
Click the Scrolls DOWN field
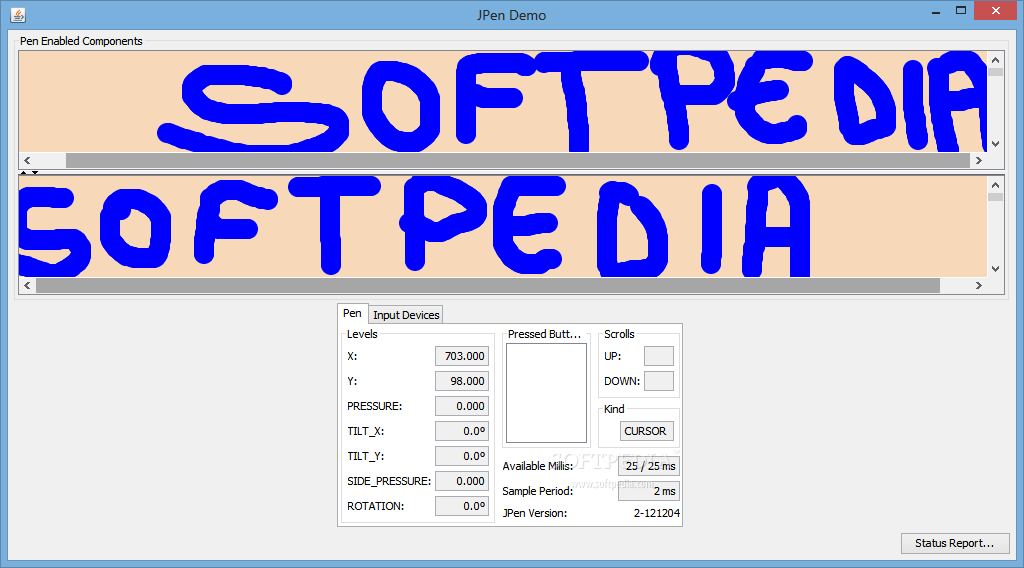coord(658,381)
